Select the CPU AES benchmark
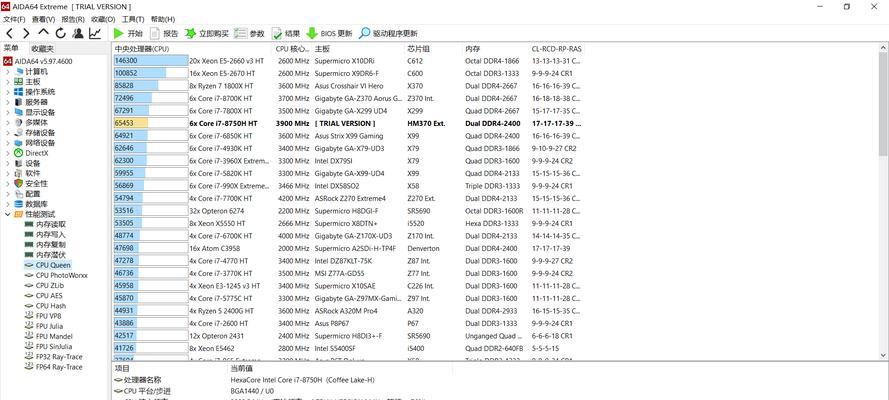Image resolution: width=889 pixels, height=400 pixels. pyautogui.click(x=44, y=296)
